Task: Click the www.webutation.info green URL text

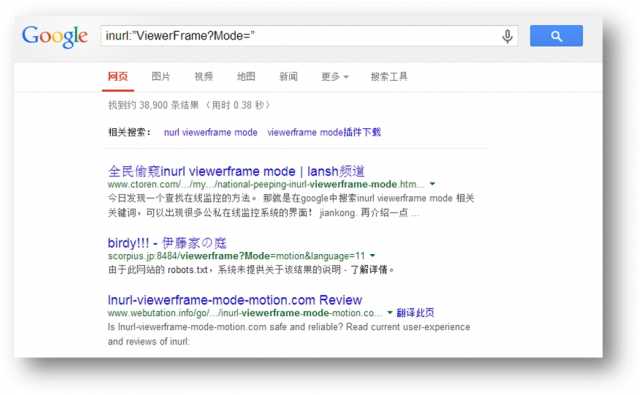Action: pyautogui.click(x=245, y=313)
